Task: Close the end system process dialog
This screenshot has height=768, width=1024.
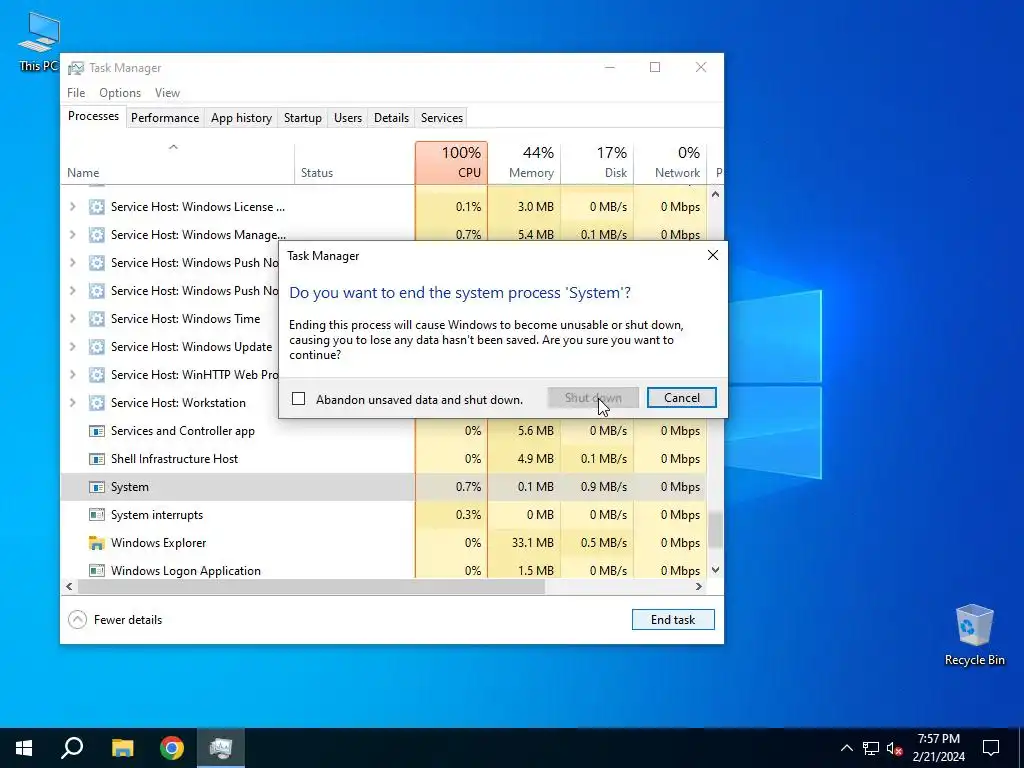Action: point(712,255)
